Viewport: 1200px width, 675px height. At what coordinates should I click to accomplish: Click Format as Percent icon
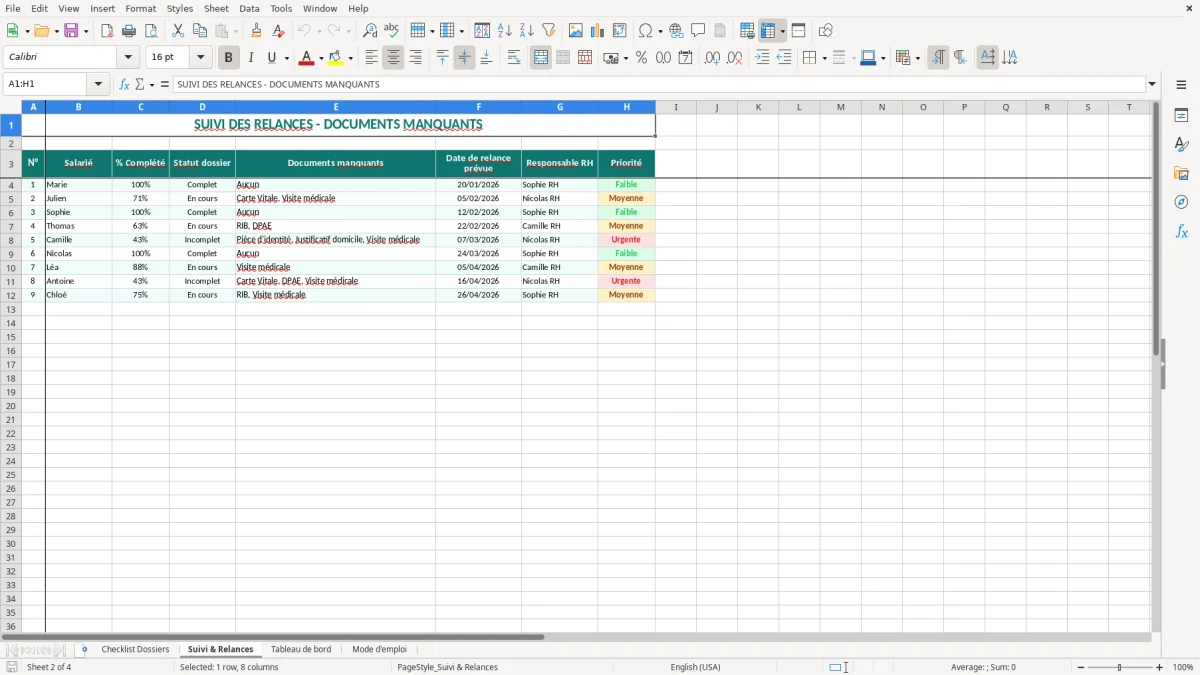coord(641,58)
